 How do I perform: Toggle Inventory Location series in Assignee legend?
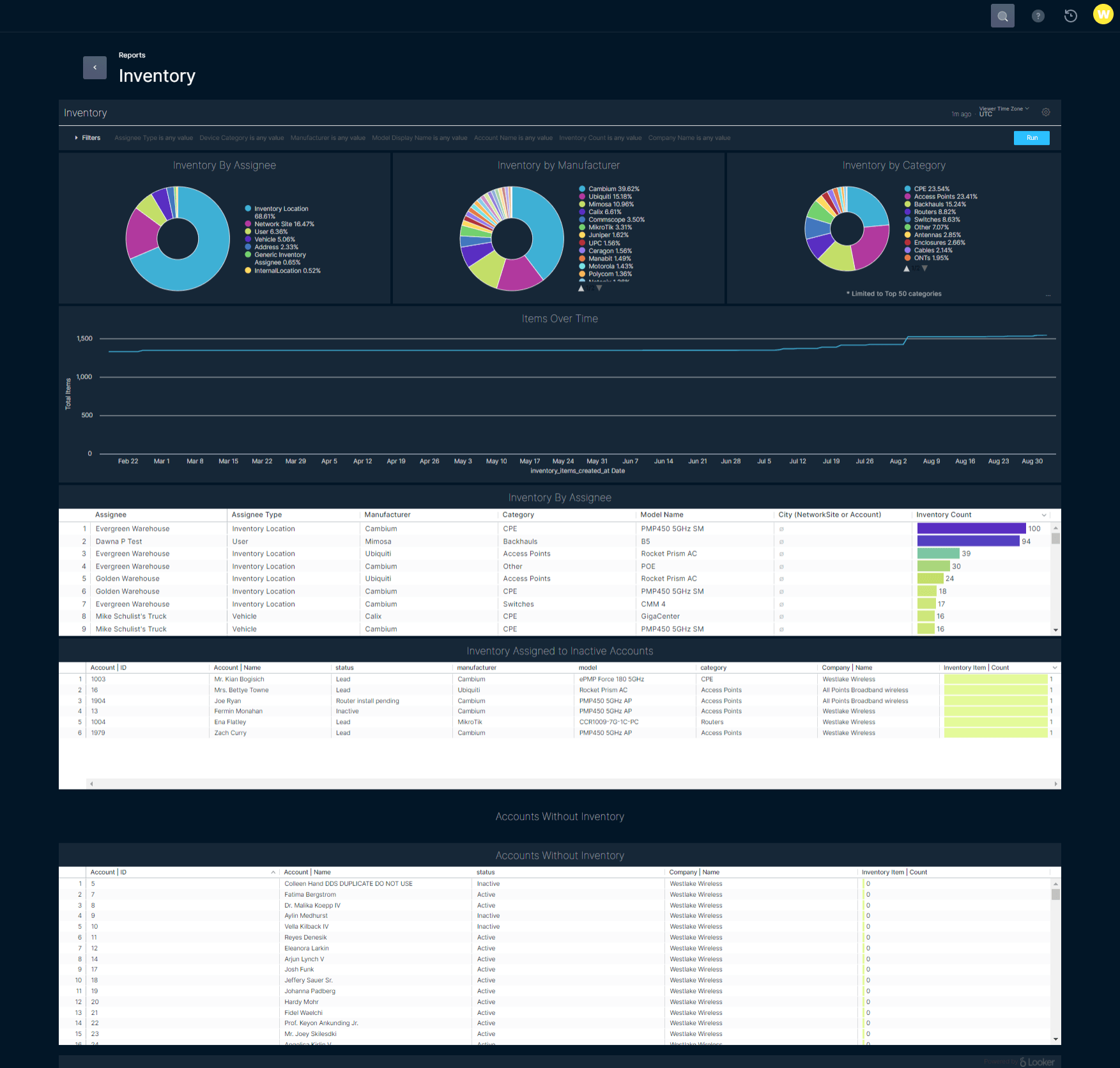pos(277,213)
